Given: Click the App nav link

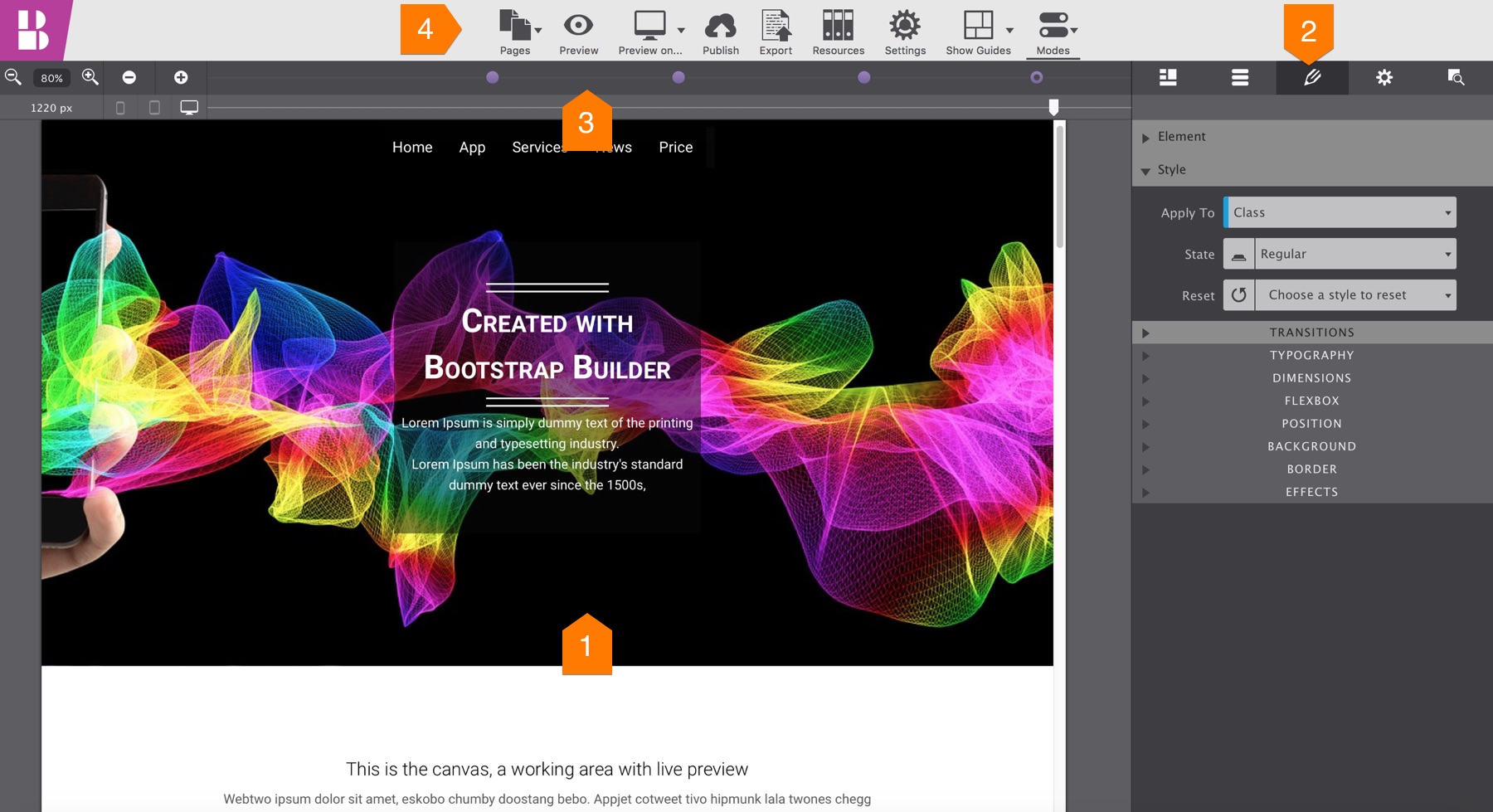Looking at the screenshot, I should click(472, 148).
